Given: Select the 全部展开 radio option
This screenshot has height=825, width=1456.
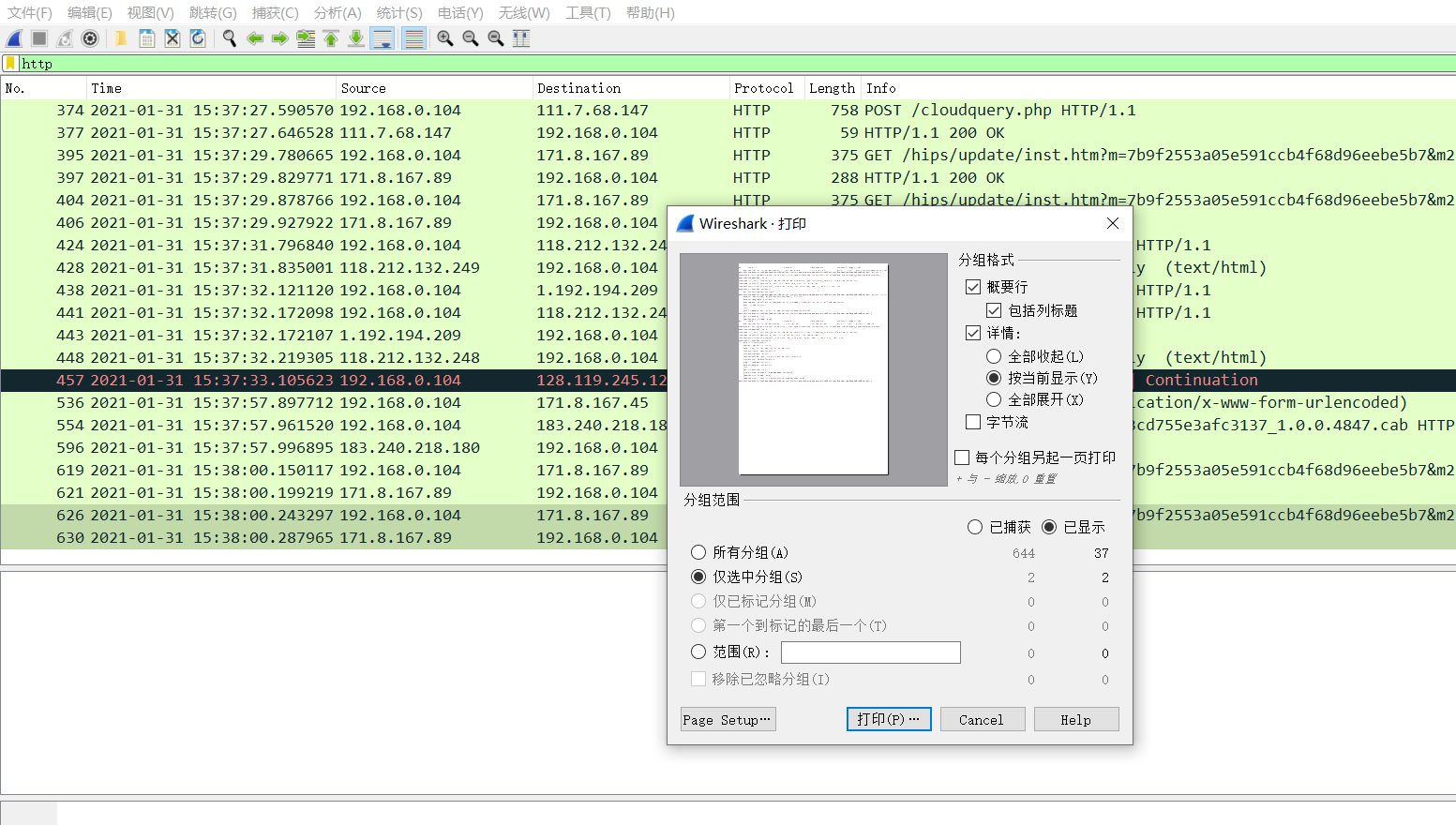Looking at the screenshot, I should pyautogui.click(x=994, y=399).
